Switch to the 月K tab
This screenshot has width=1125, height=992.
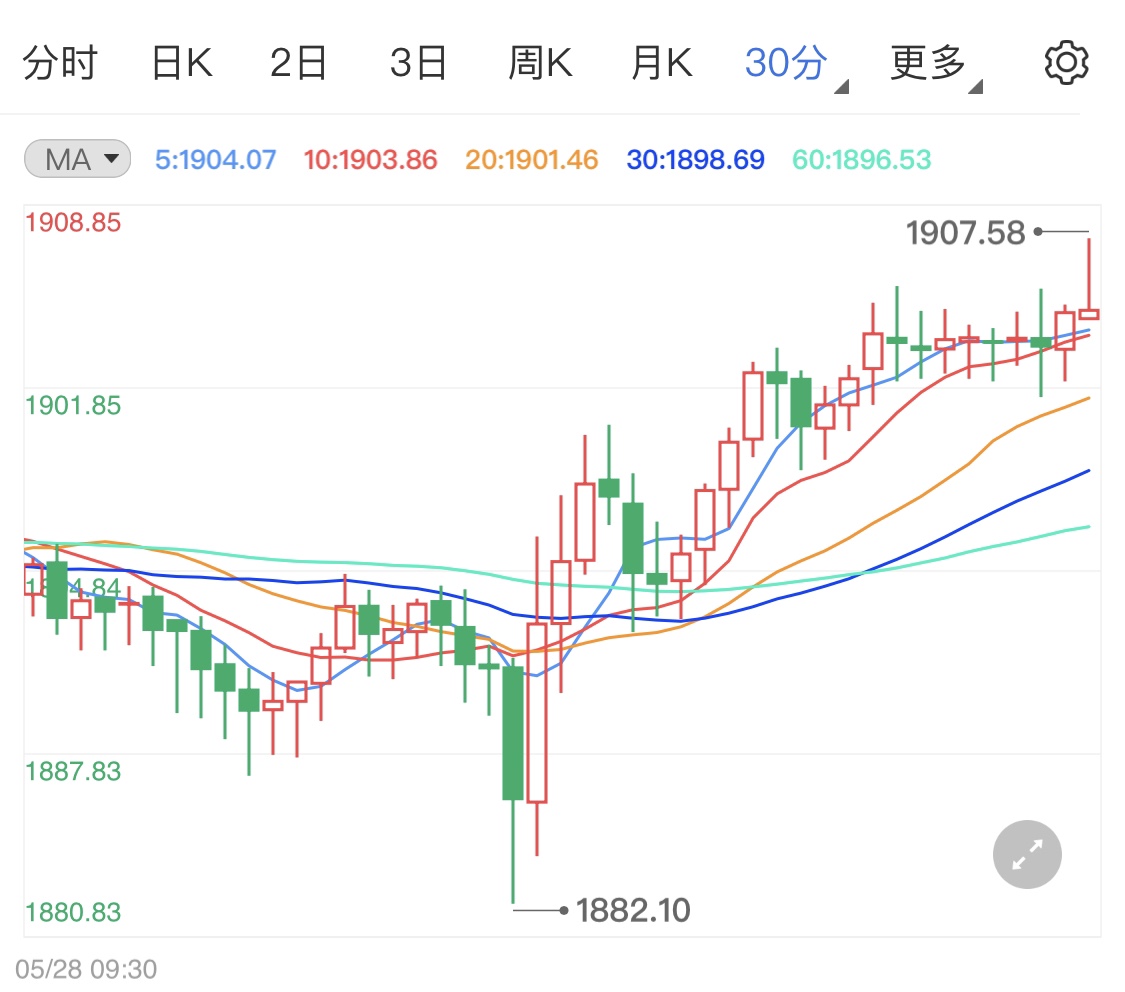662,63
